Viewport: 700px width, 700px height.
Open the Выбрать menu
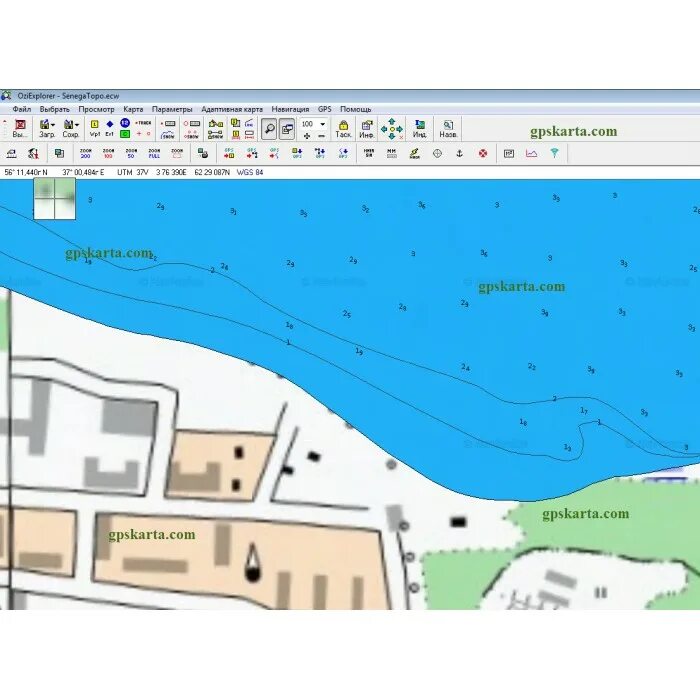click(54, 109)
